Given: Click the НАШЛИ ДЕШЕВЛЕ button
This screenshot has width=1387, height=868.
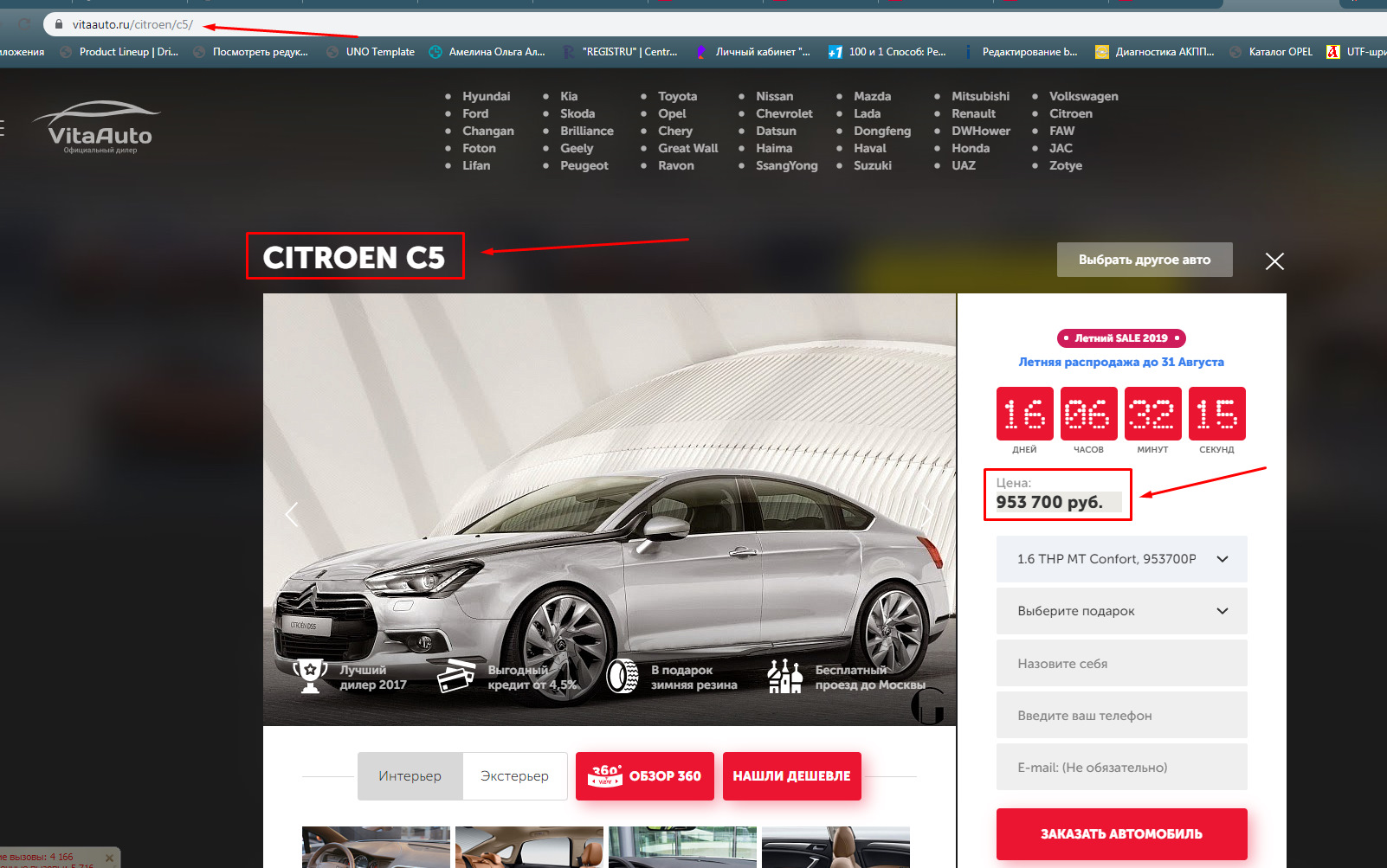Looking at the screenshot, I should pyautogui.click(x=792, y=776).
